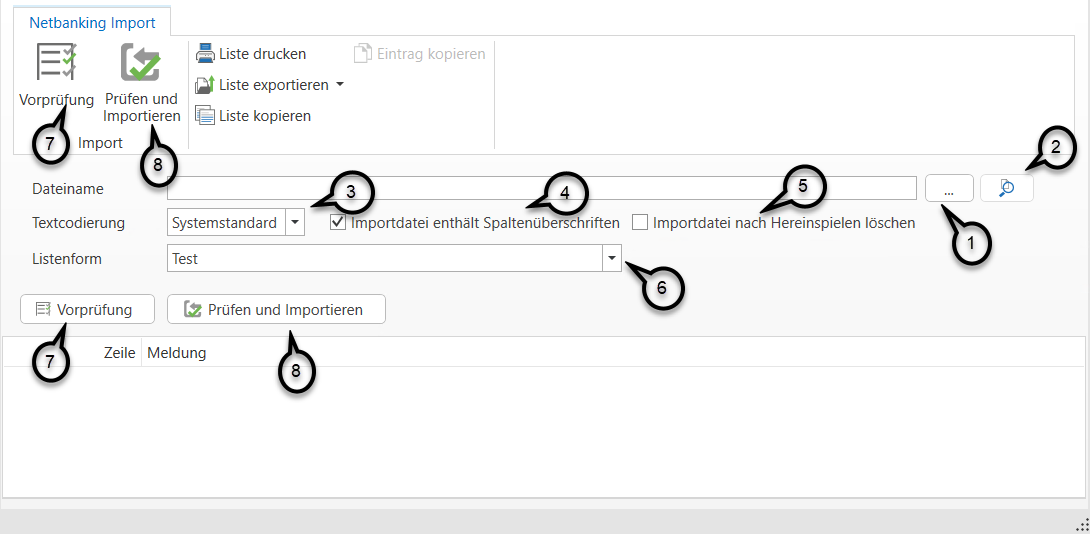This screenshot has width=1090, height=534.
Task: Click the Vorprüfung ribbon icon
Action: coord(56,62)
